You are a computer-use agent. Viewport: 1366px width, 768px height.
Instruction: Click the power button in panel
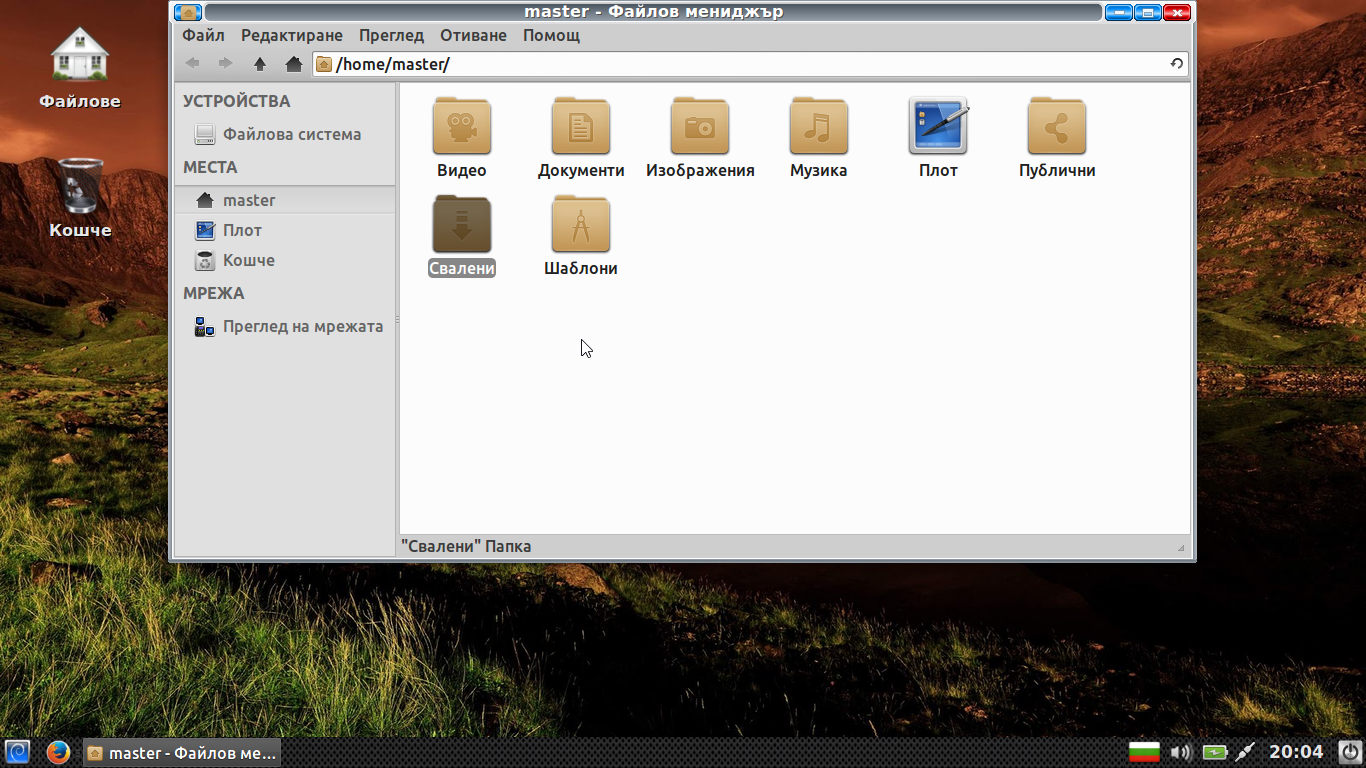1350,752
